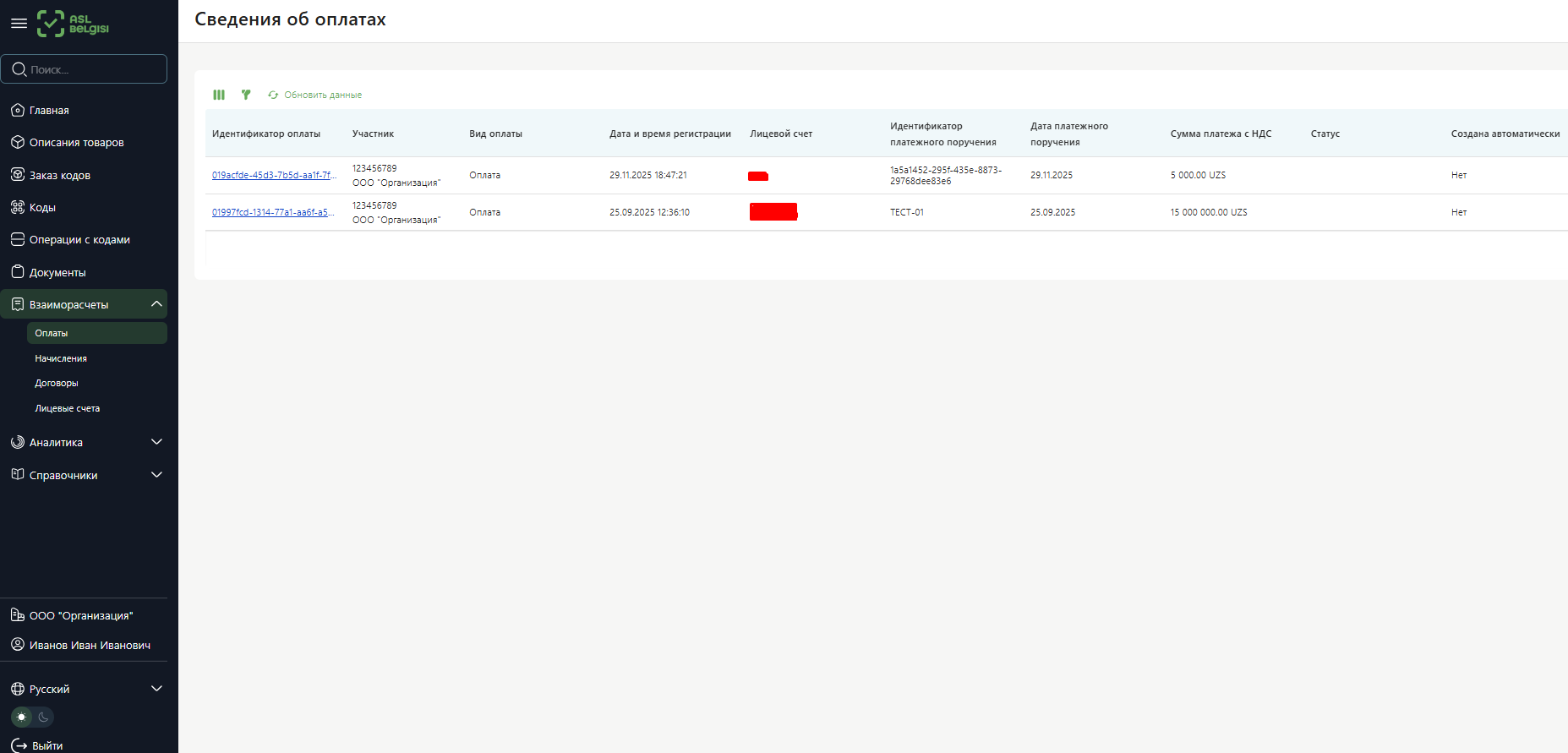Image resolution: width=1568 pixels, height=753 pixels.
Task: Click the Участник column header
Action: coord(373,134)
